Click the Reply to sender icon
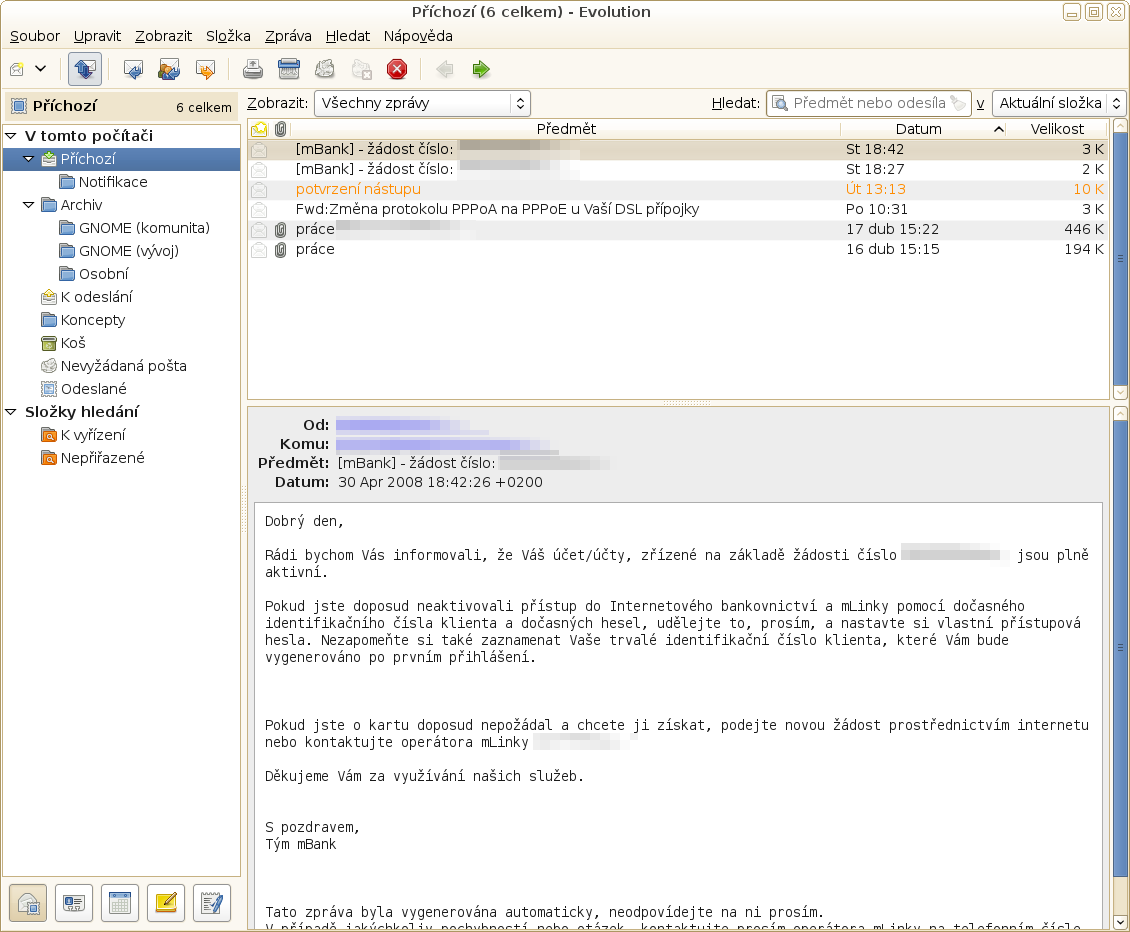The image size is (1130, 932). (x=132, y=69)
